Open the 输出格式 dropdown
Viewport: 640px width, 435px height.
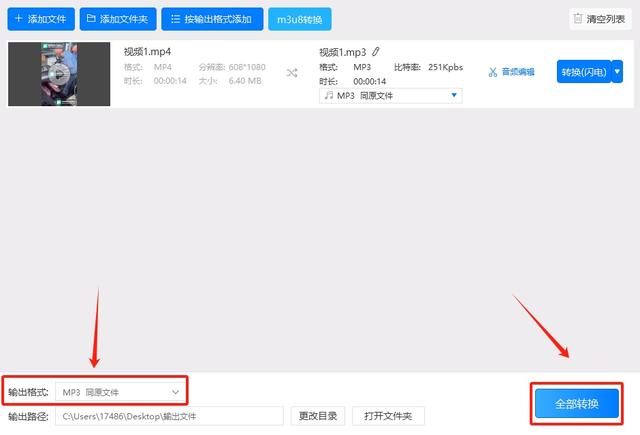coord(120,392)
